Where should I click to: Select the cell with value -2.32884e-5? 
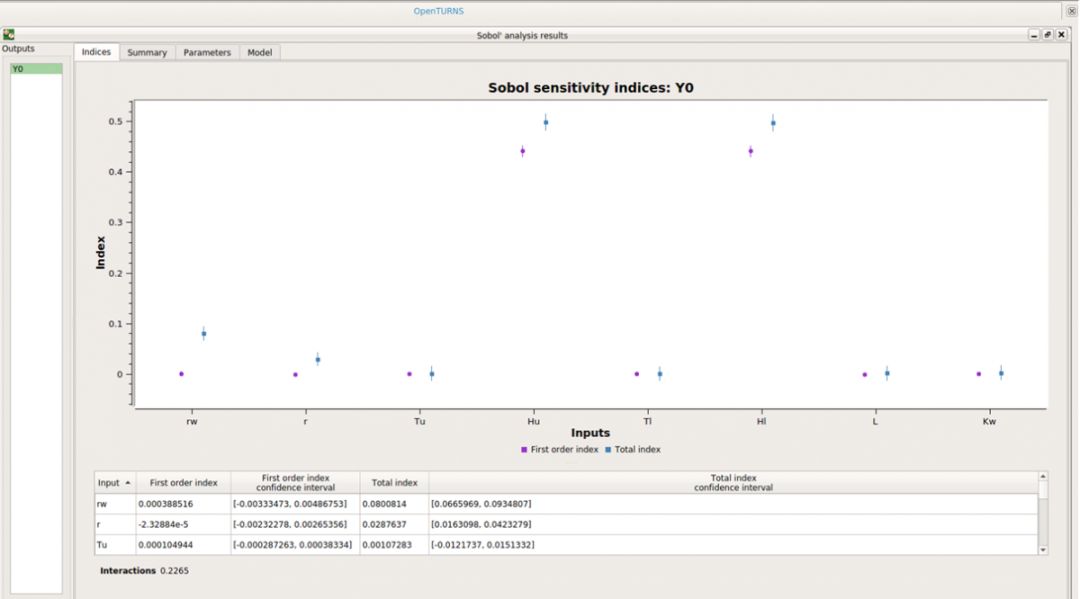pos(183,524)
